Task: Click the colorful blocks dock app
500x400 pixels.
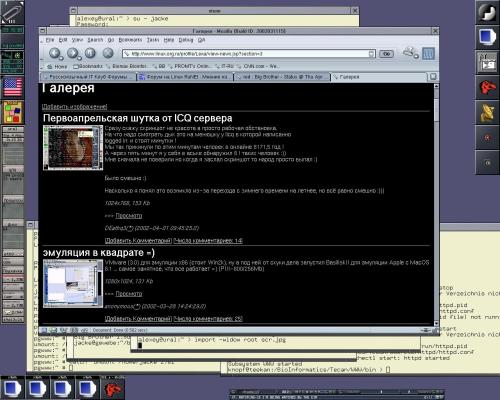Action: coord(12,112)
